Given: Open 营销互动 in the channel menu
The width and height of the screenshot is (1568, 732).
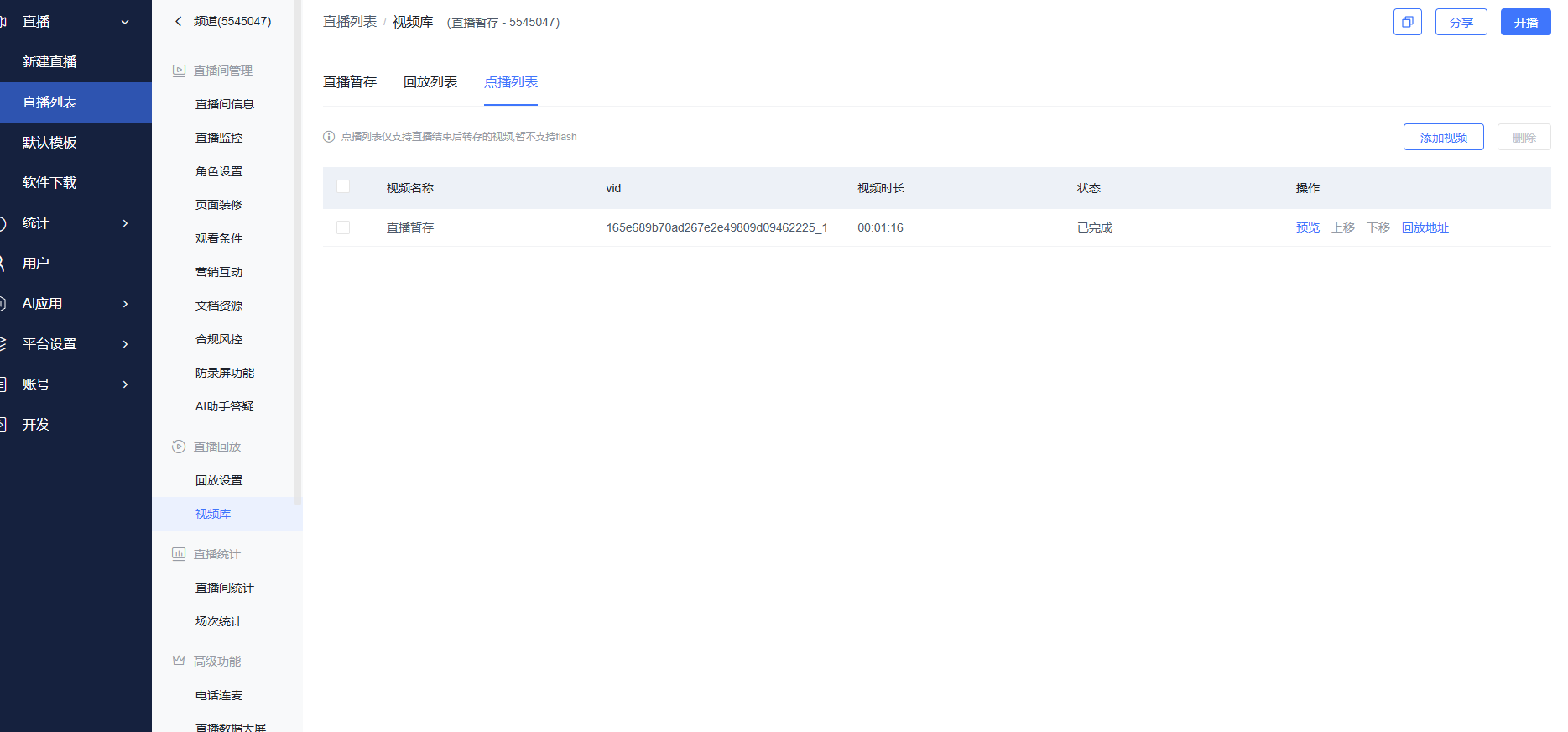Looking at the screenshot, I should (219, 272).
